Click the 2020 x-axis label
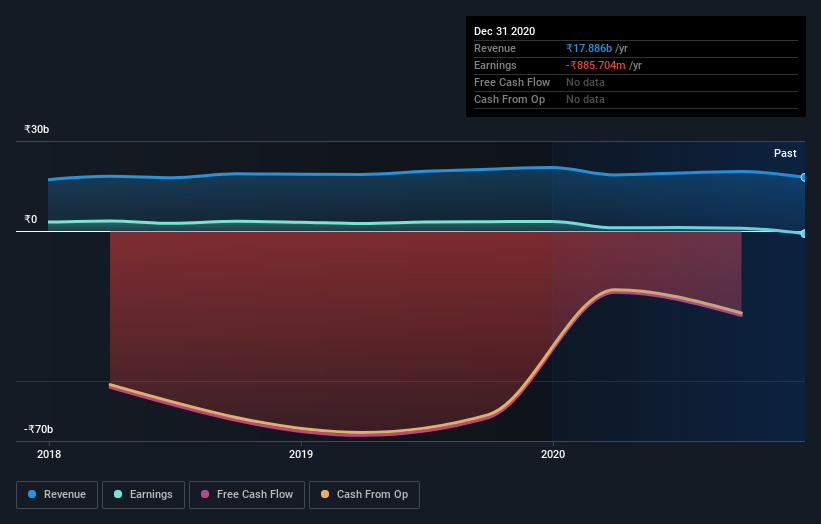 pyautogui.click(x=553, y=454)
